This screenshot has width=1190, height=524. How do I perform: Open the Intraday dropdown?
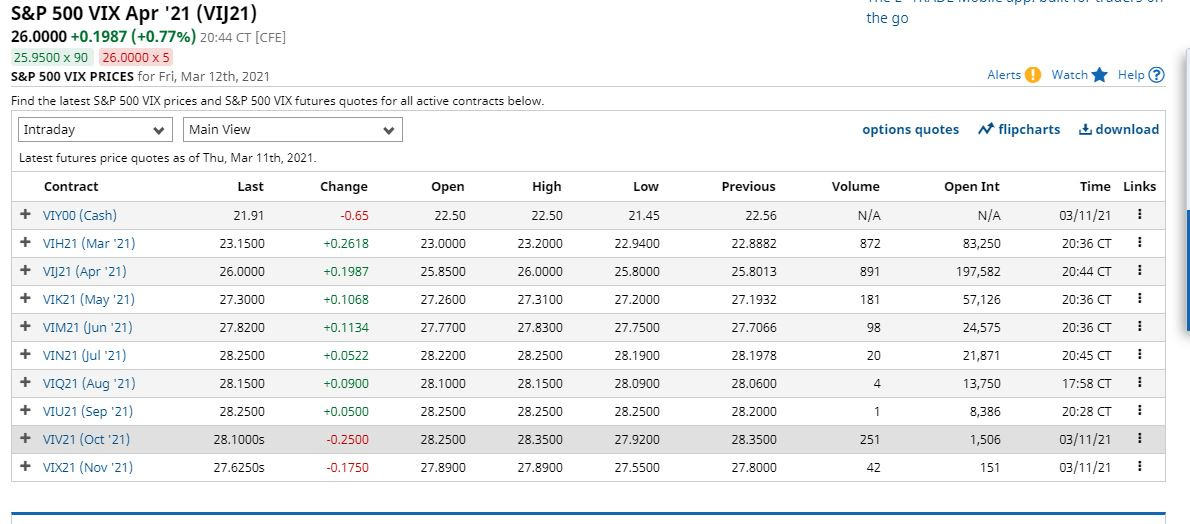(x=95, y=130)
